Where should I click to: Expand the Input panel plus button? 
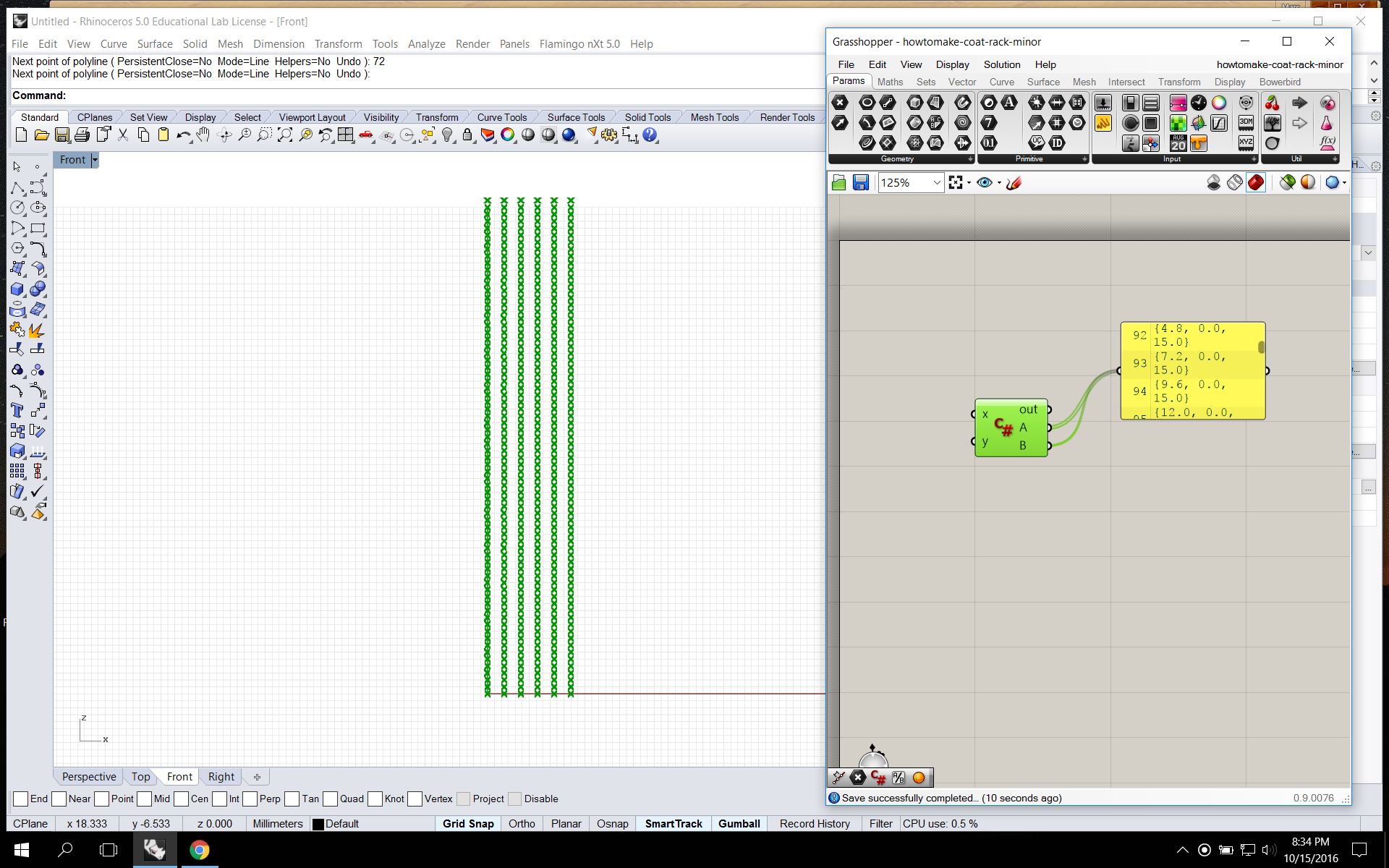click(x=1254, y=159)
